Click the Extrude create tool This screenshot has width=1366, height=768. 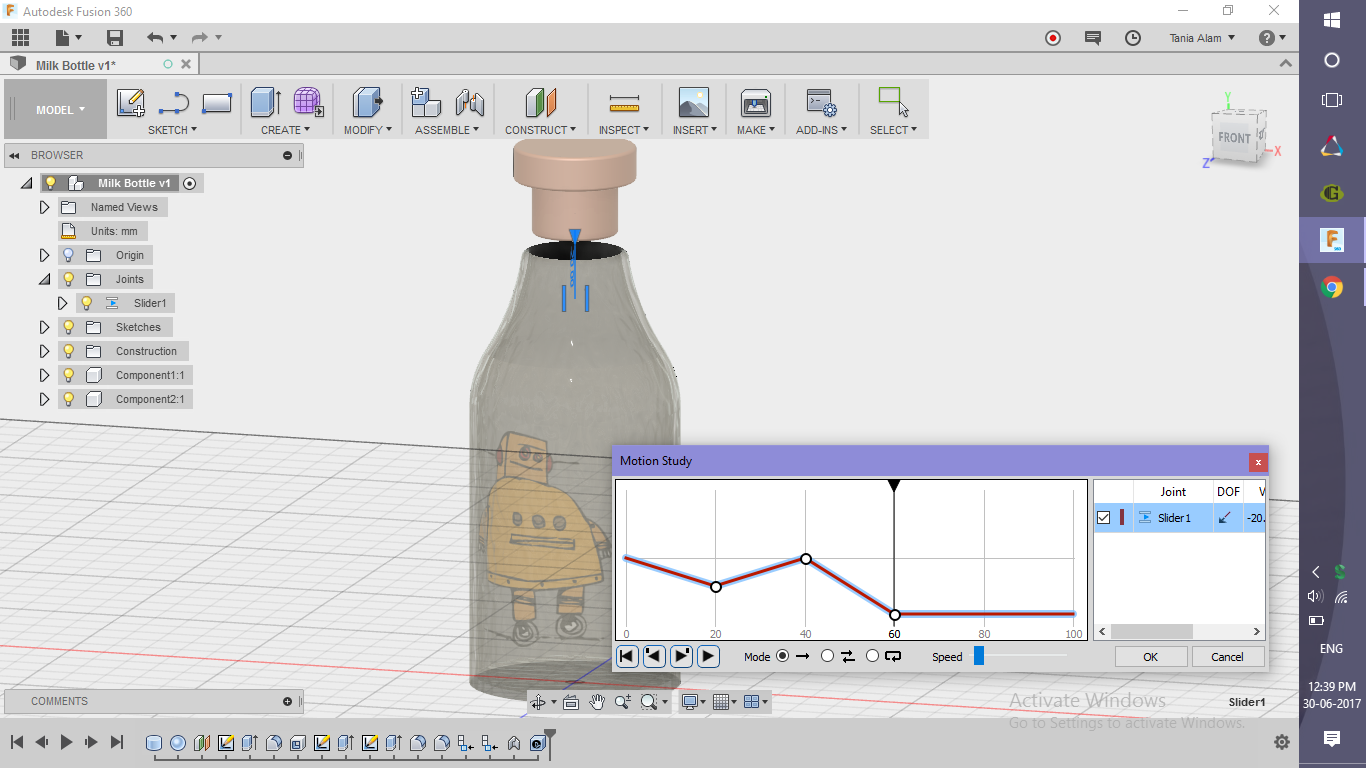pos(266,103)
